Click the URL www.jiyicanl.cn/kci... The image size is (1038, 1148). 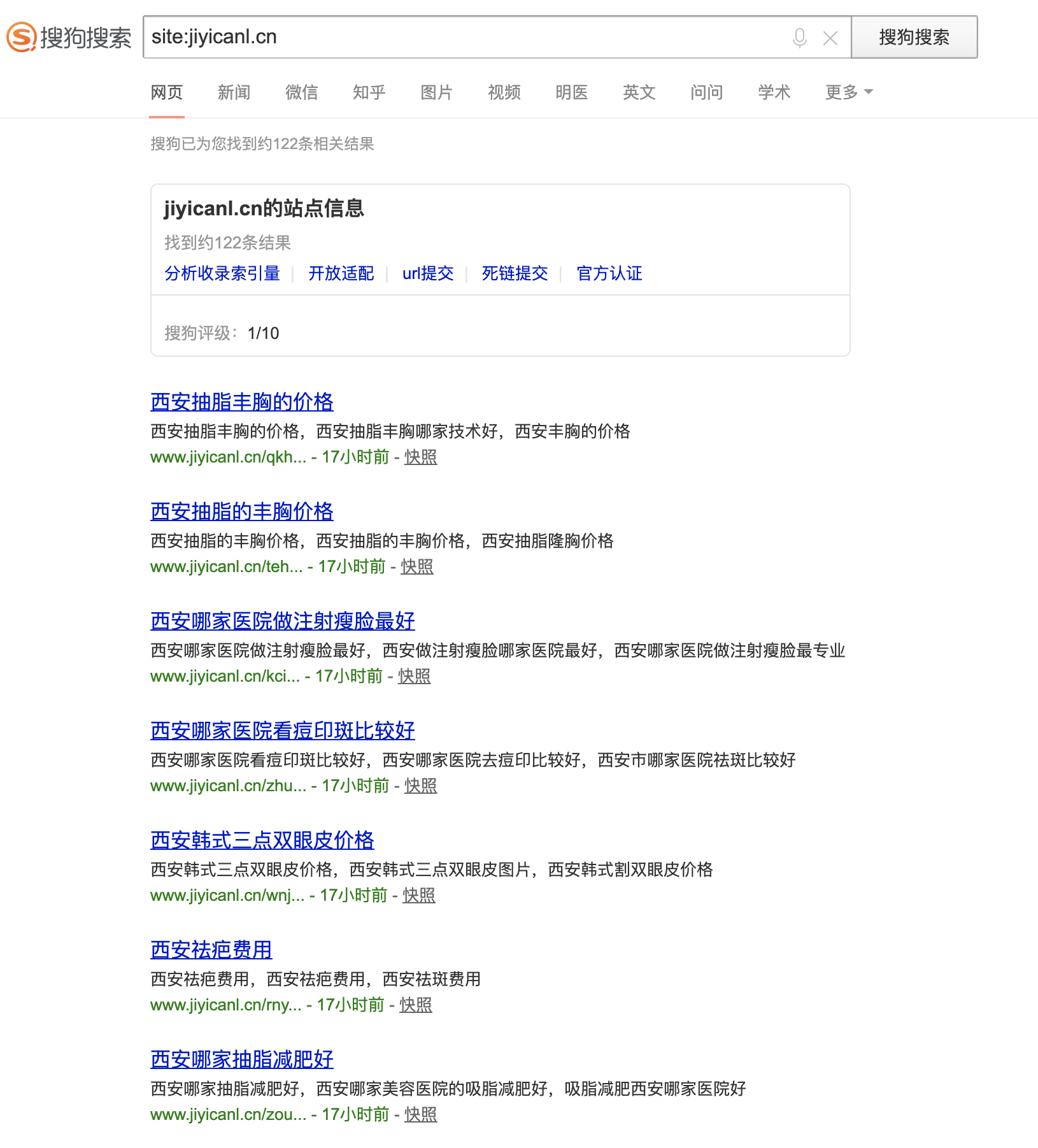225,676
